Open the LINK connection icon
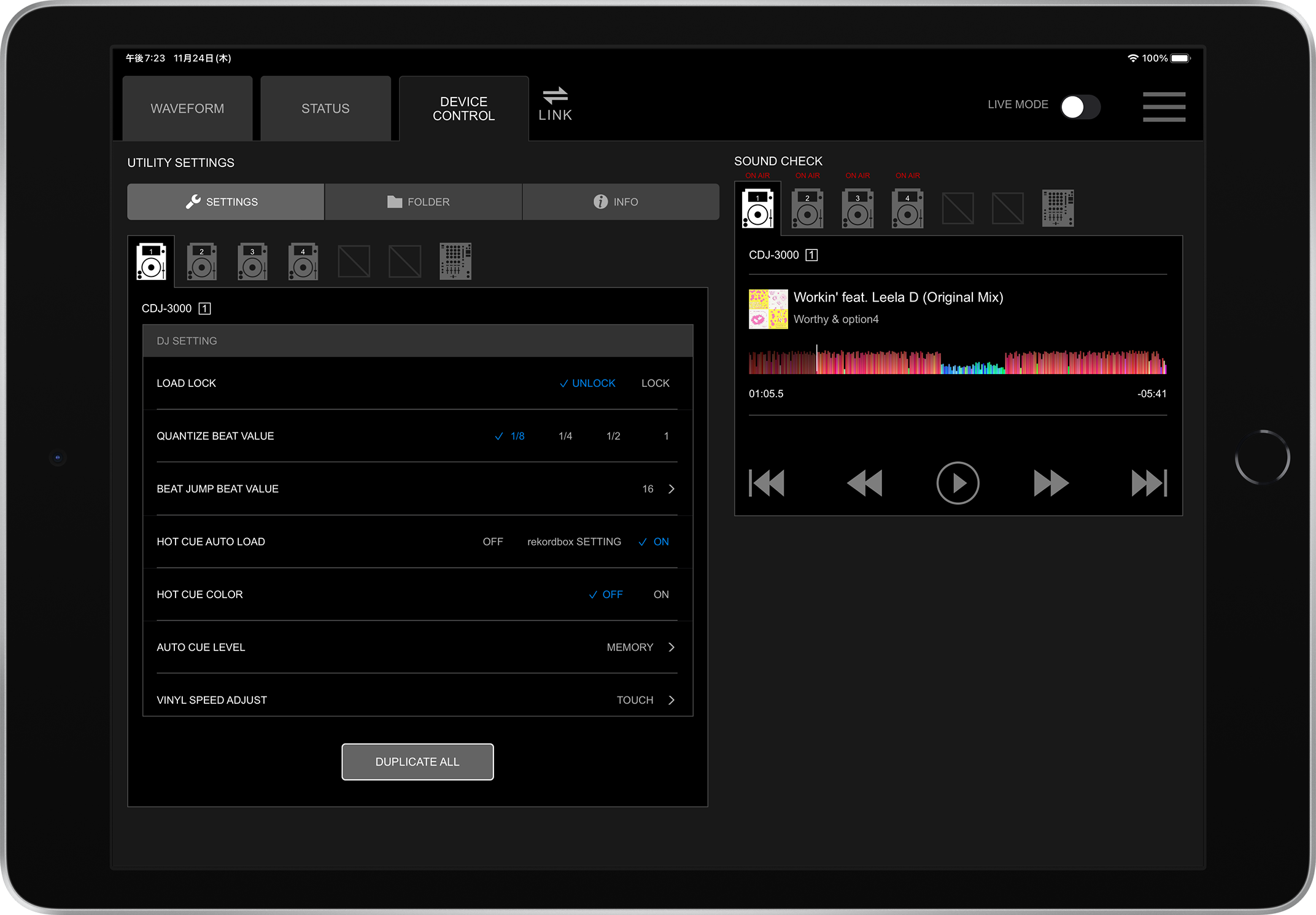Viewport: 1316px width, 915px height. 555,104
